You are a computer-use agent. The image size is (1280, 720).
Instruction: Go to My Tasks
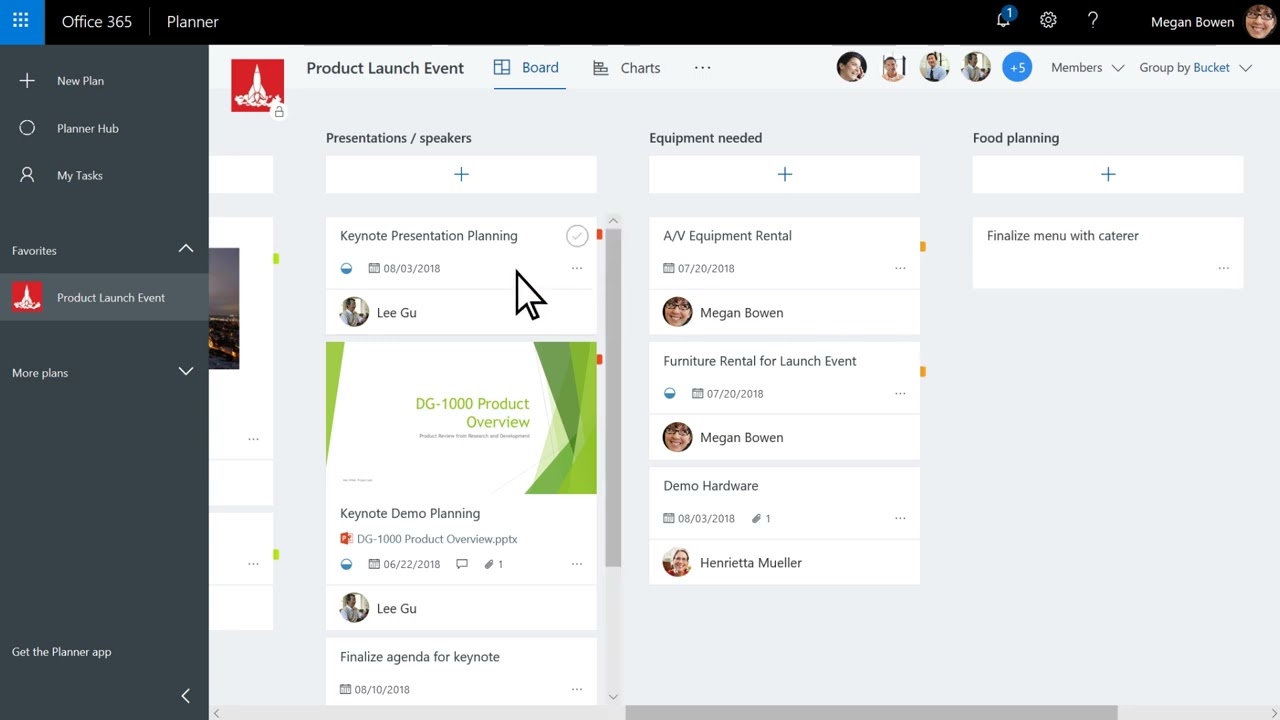tap(80, 175)
